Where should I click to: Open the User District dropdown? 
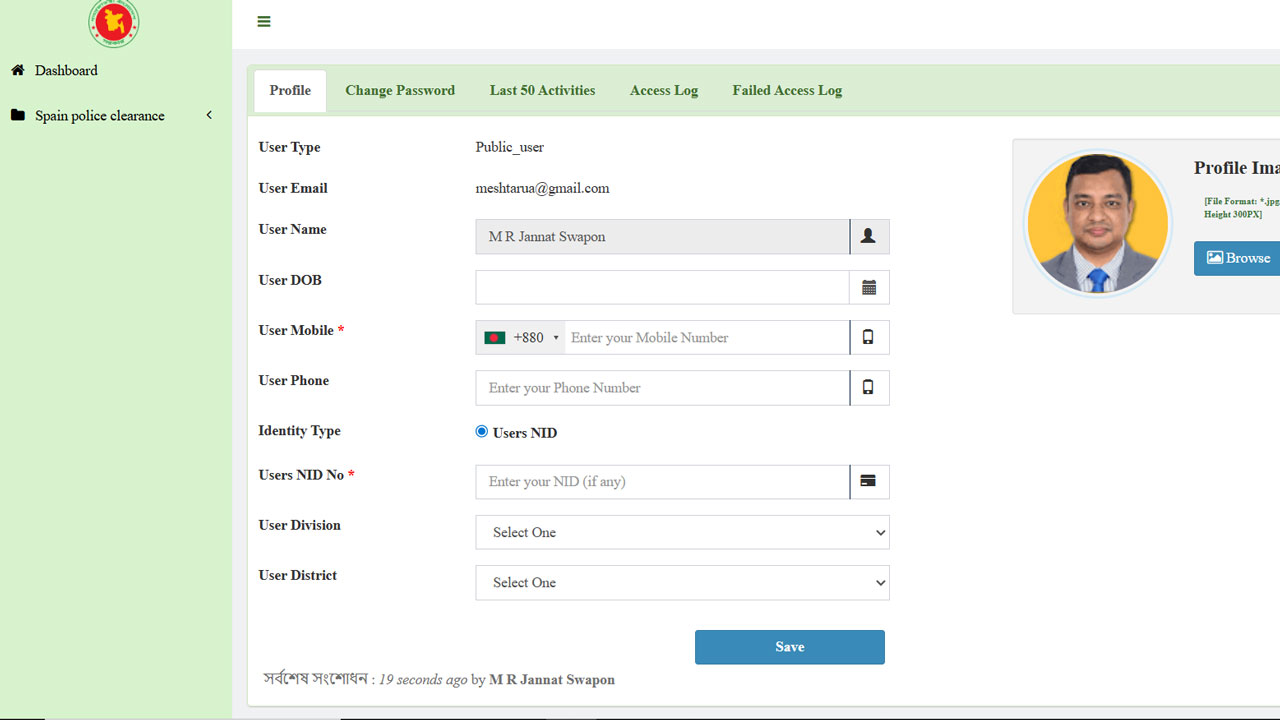(x=682, y=583)
